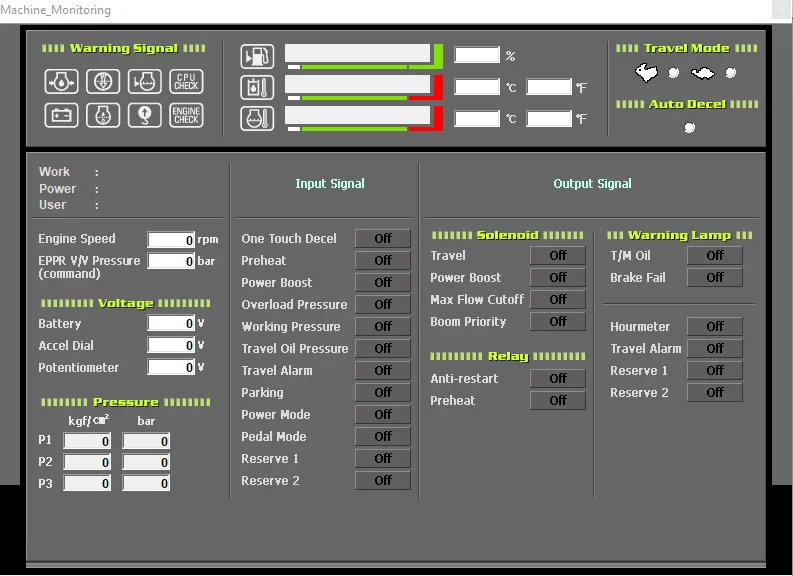Viewport: 793px width, 576px height.
Task: Toggle the Preheat relay Off button
Action: pyautogui.click(x=558, y=401)
